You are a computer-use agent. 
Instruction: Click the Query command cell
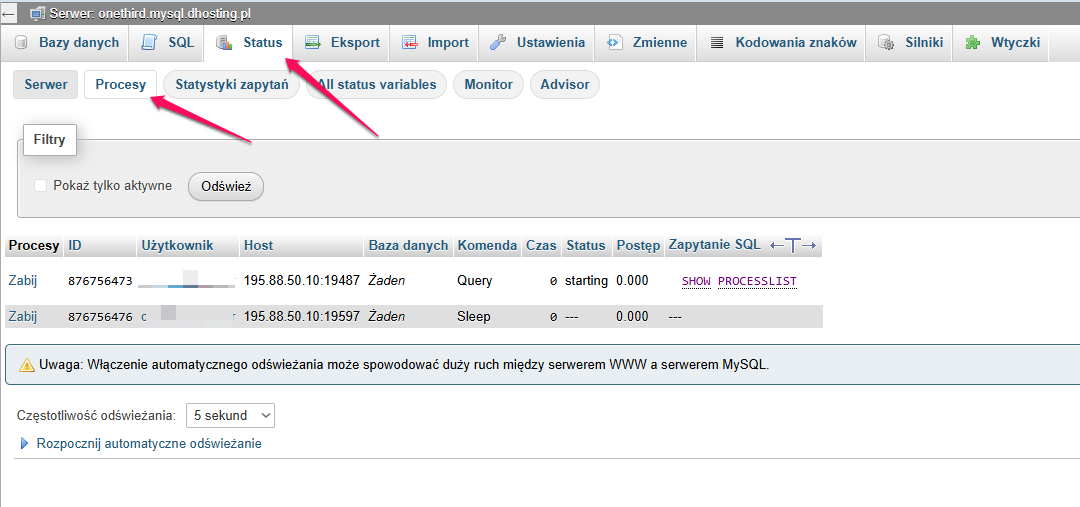click(475, 281)
